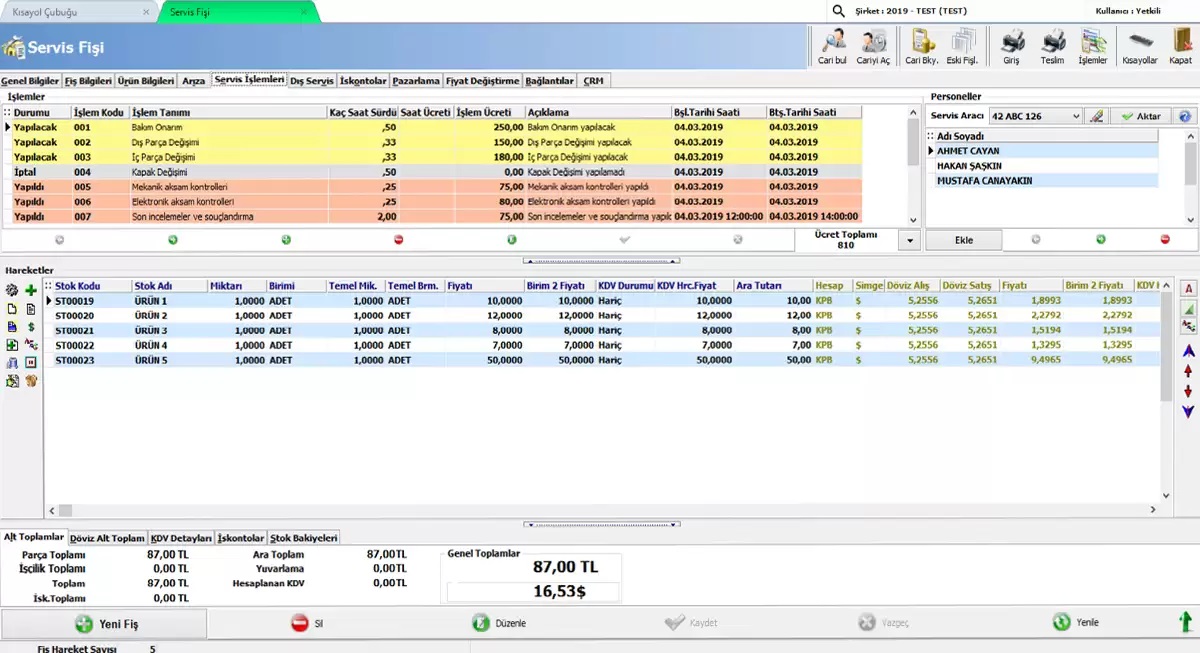Click the green plus icon in Hareketler
The height and width of the screenshot is (653, 1200).
point(30,290)
